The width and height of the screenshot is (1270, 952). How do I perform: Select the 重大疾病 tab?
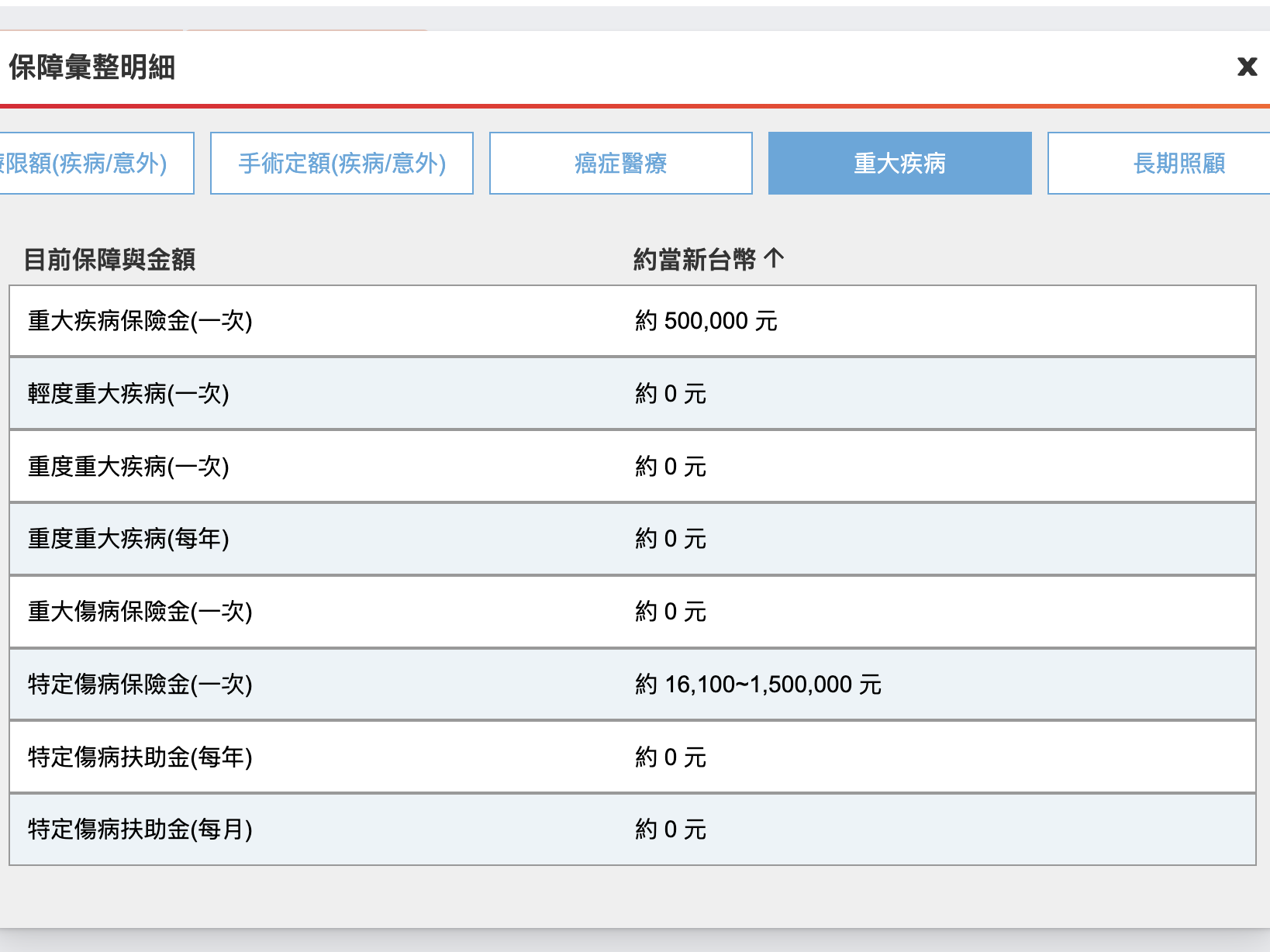pyautogui.click(x=899, y=164)
